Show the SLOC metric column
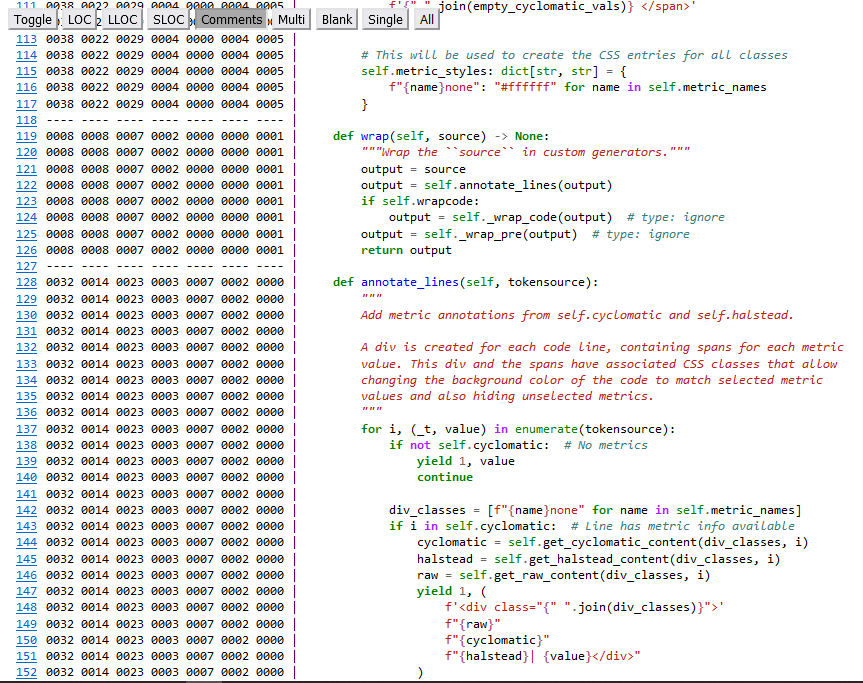This screenshot has width=863, height=683. pos(168,20)
